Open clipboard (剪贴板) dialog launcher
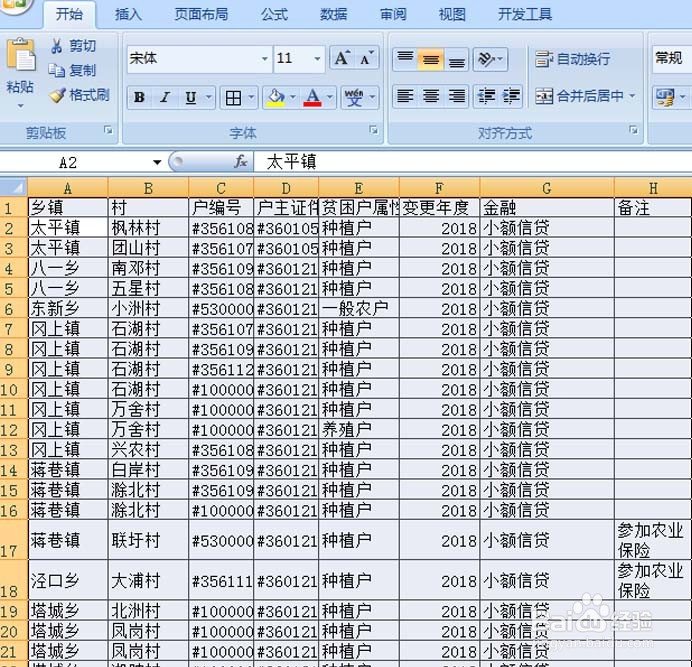Viewport: 692px width, 667px height. tap(108, 130)
